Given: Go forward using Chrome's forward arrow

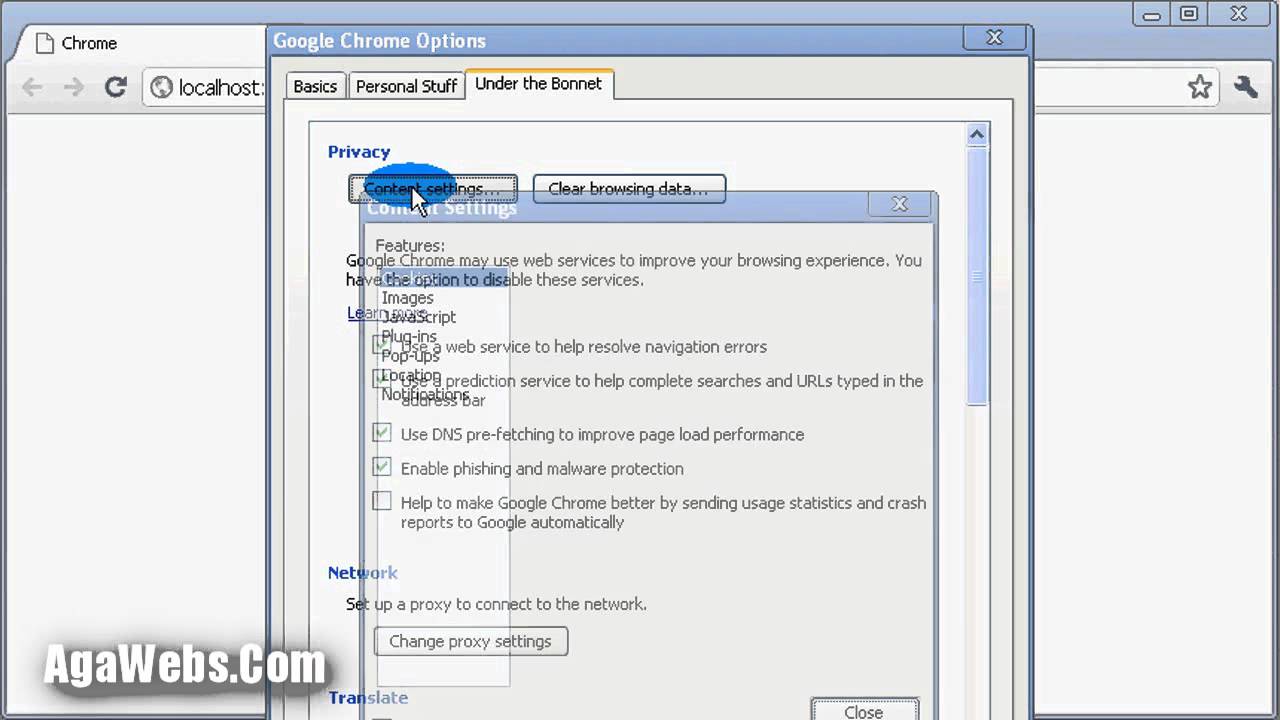Looking at the screenshot, I should tap(73, 87).
